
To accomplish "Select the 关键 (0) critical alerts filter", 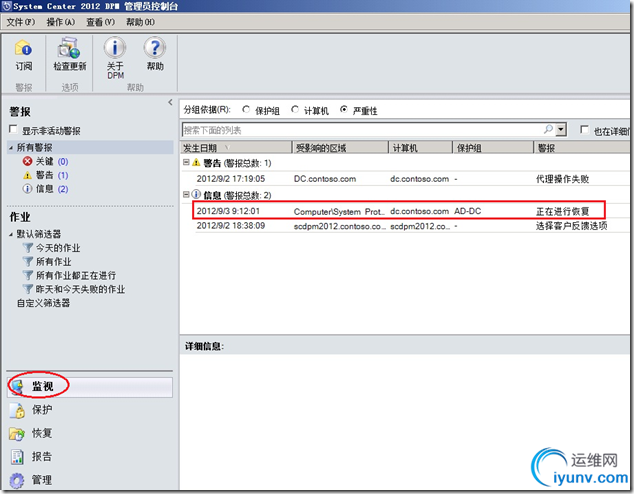I will [45, 162].
